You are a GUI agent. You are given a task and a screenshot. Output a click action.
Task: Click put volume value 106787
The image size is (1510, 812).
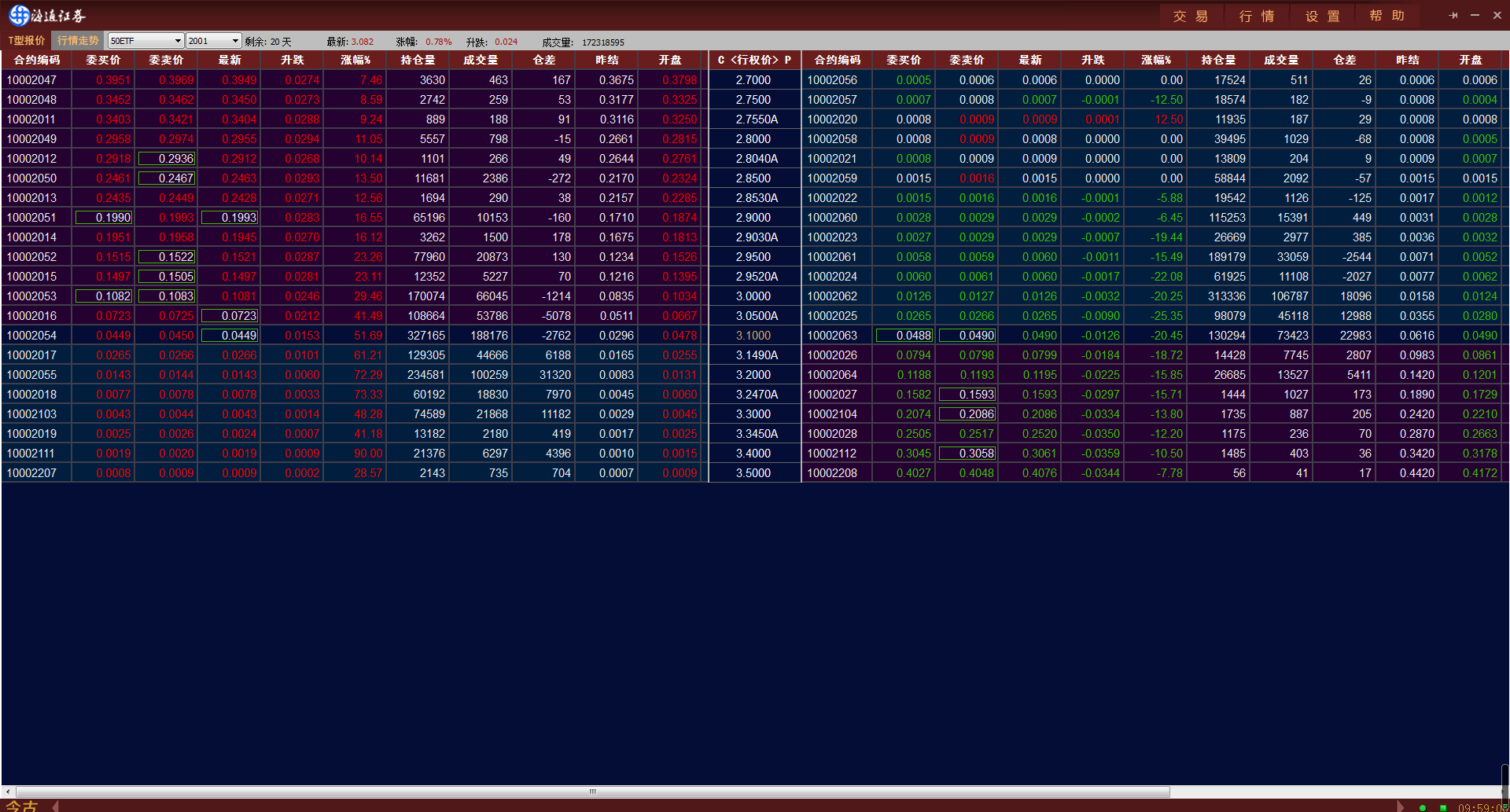(1290, 296)
